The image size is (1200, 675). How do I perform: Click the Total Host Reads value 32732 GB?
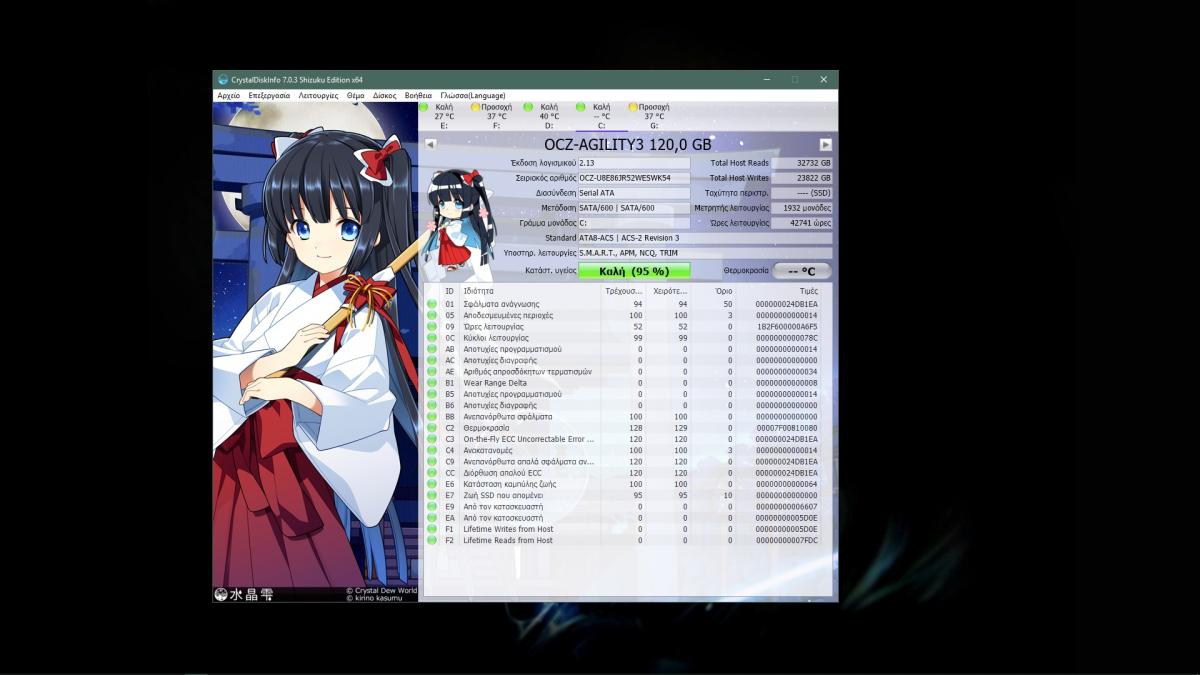tap(802, 162)
